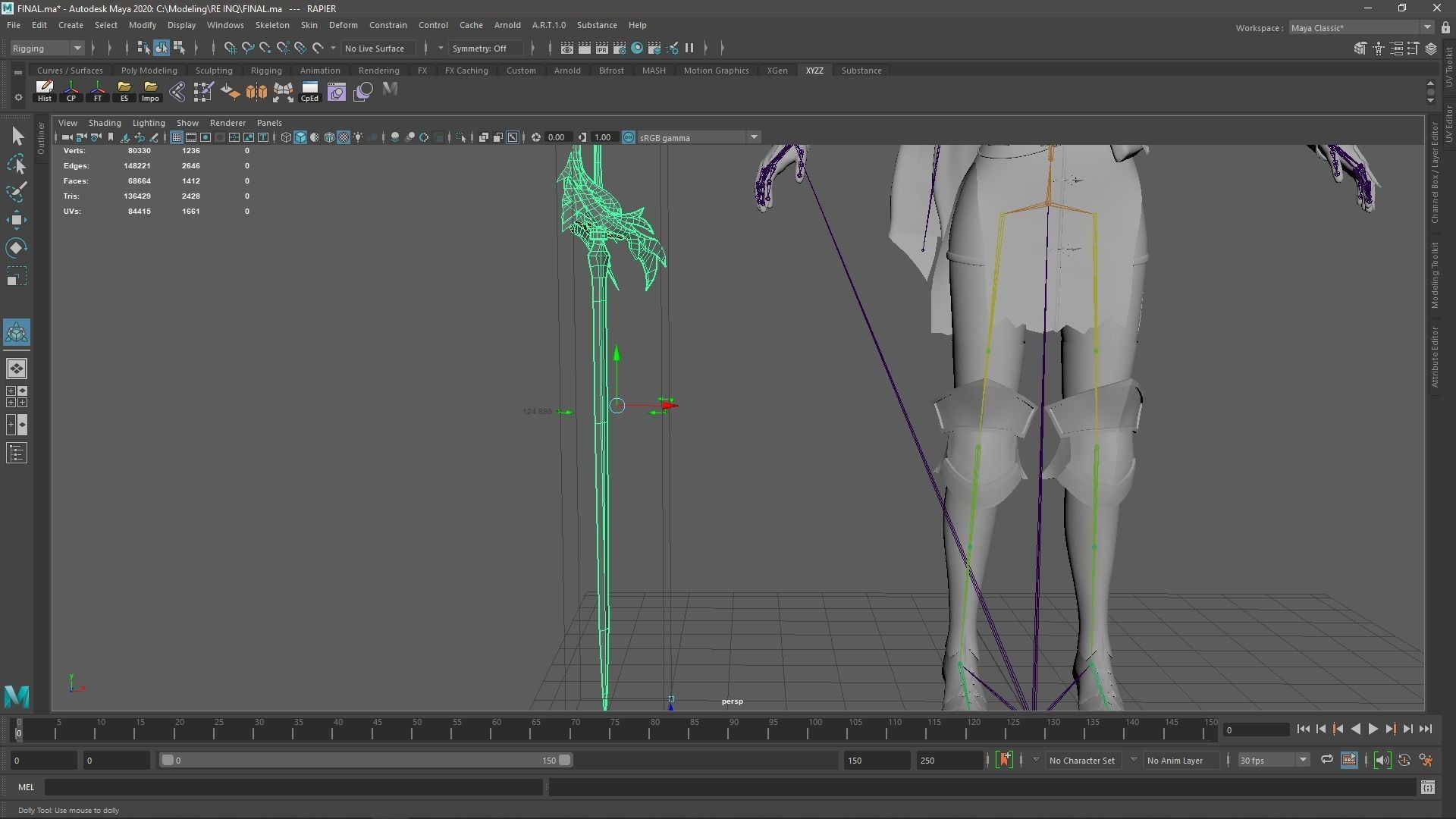This screenshot has width=1456, height=819.
Task: Activate the Move tool
Action: point(17,220)
